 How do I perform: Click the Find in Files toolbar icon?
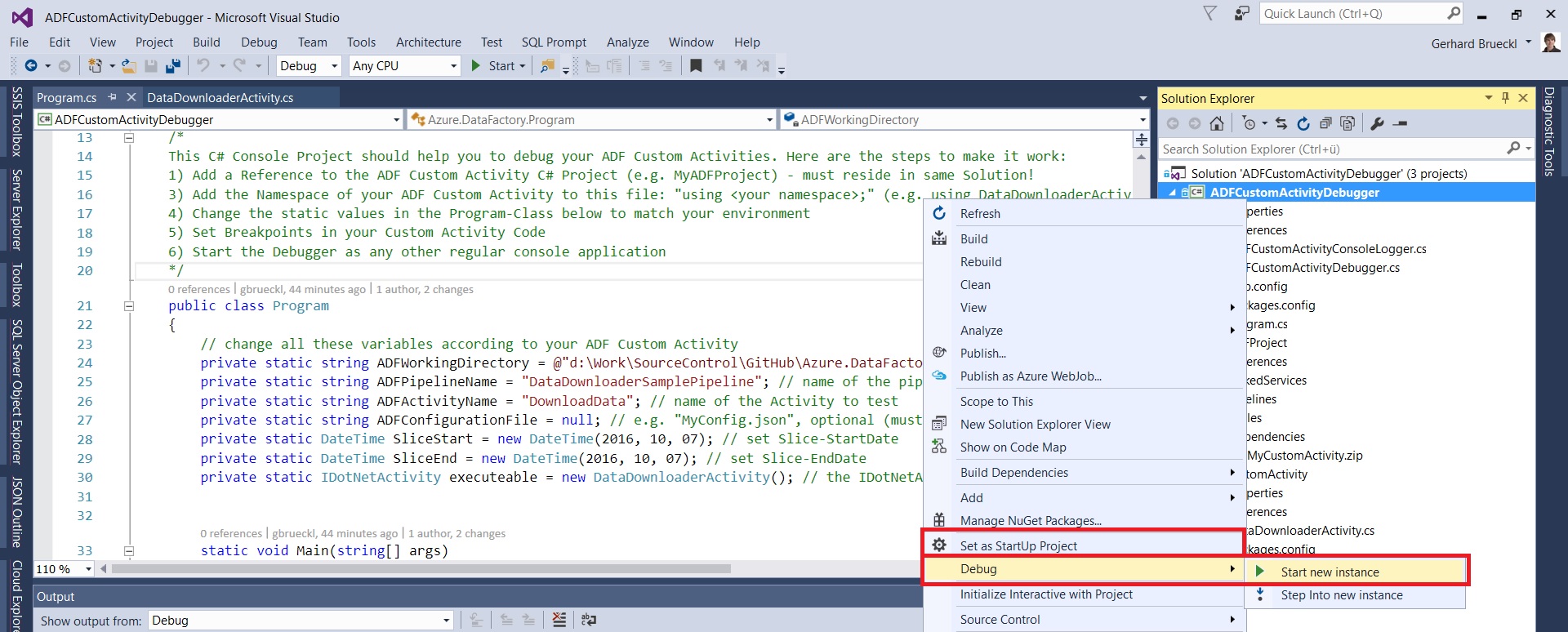pos(548,65)
